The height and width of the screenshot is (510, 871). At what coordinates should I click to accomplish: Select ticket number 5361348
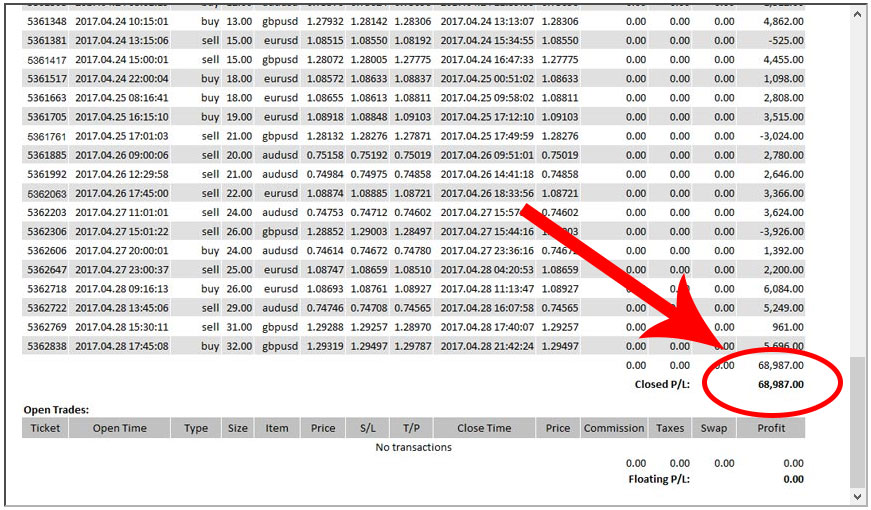click(x=47, y=22)
